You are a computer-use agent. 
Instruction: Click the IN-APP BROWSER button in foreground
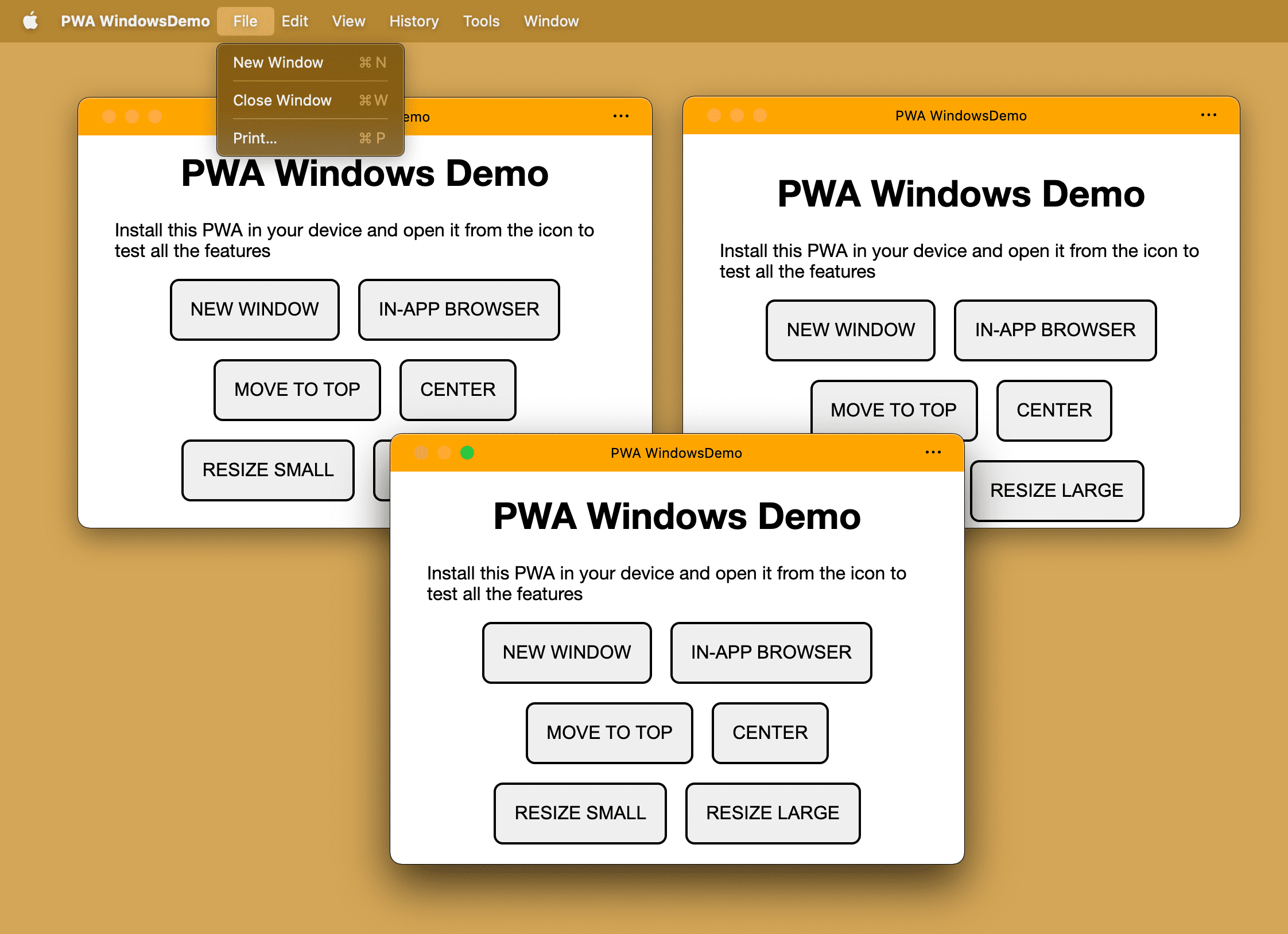click(x=771, y=652)
